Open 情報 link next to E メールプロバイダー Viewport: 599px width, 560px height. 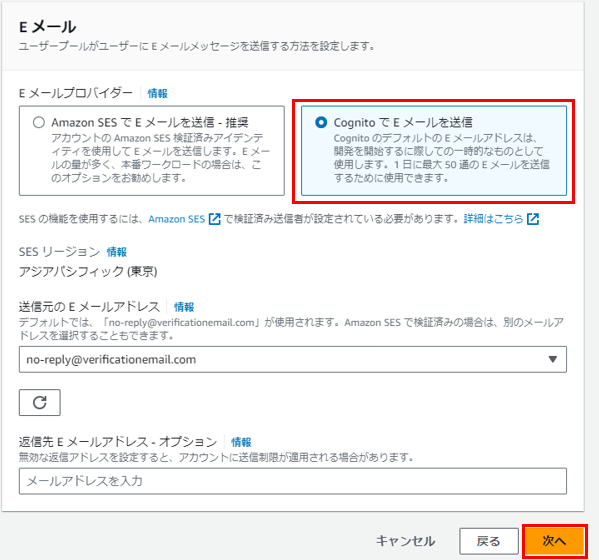click(157, 93)
